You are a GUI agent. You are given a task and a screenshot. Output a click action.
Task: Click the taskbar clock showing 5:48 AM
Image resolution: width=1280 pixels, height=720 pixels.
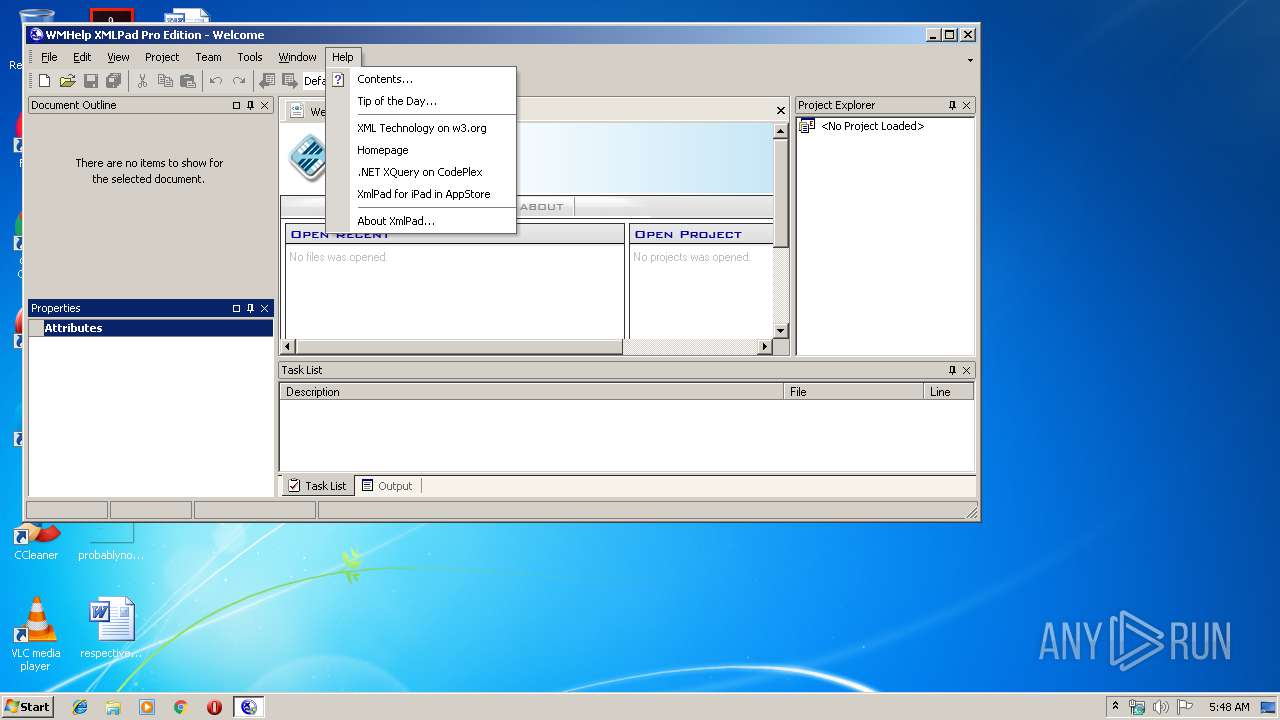tap(1228, 707)
